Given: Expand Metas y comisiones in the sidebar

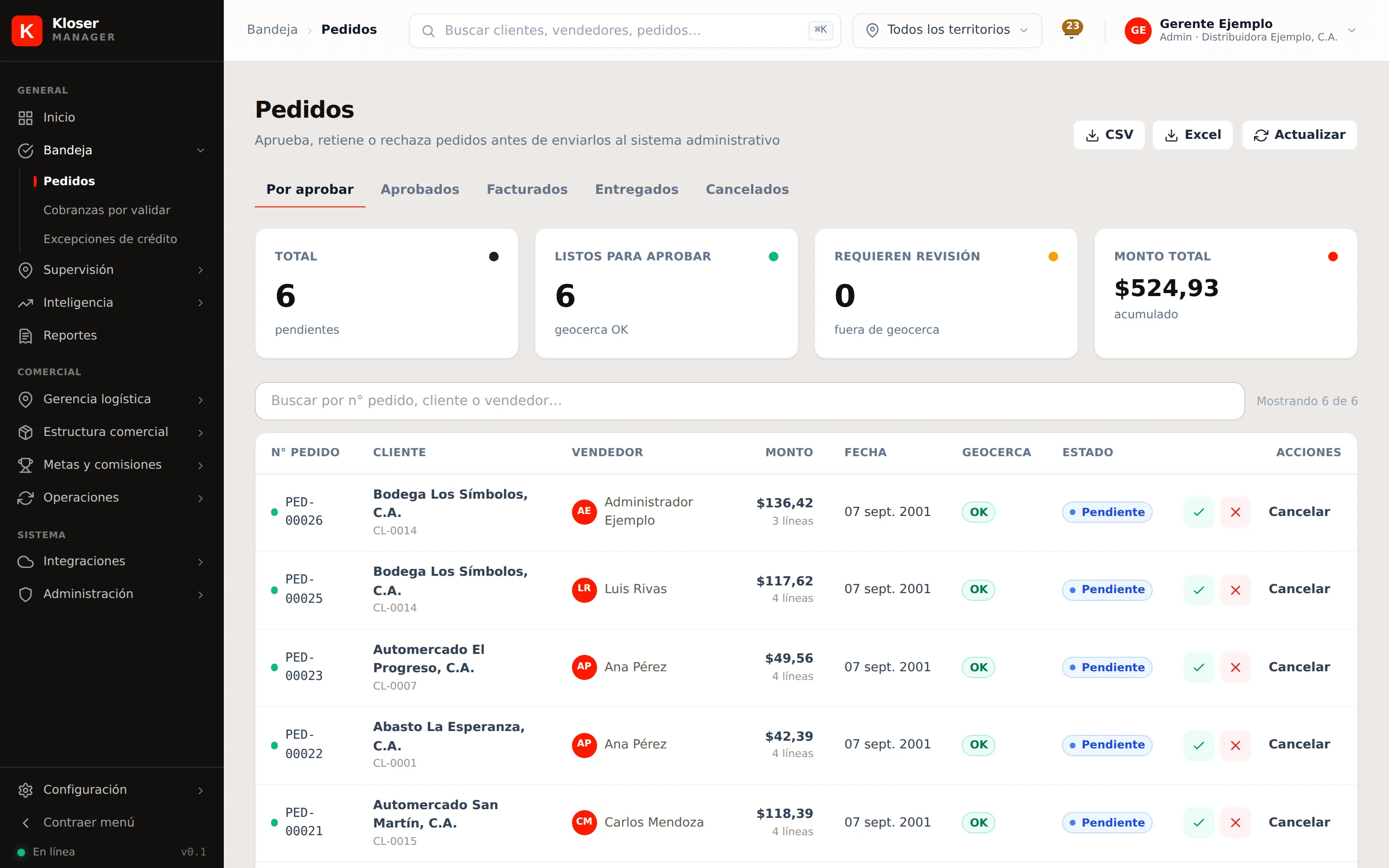Looking at the screenshot, I should [112, 465].
